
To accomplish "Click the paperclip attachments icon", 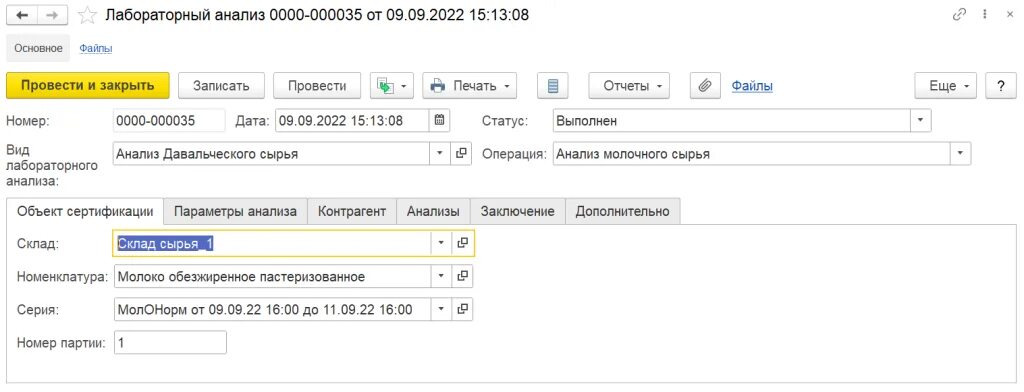I will coord(705,86).
